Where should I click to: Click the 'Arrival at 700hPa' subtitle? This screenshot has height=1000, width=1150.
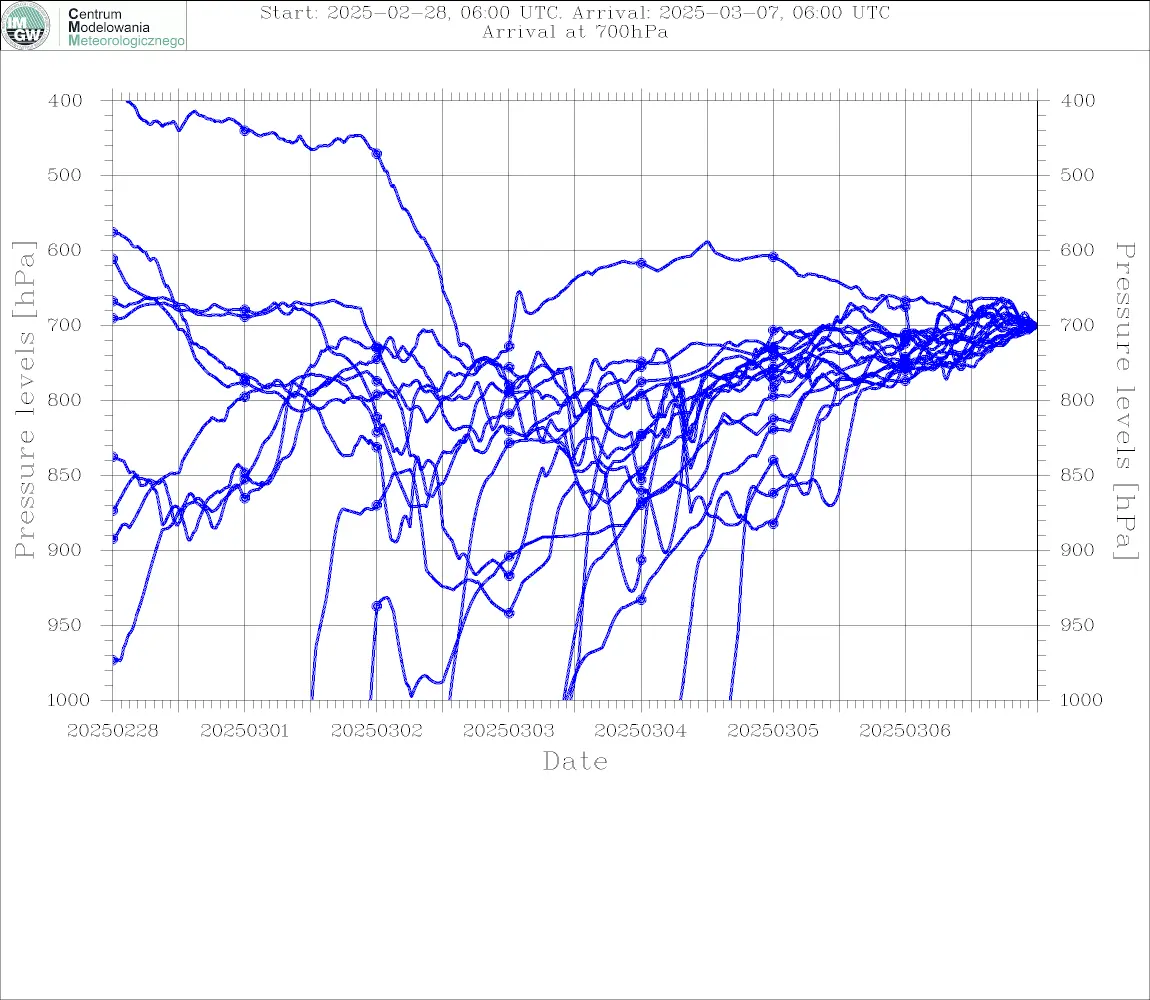(575, 32)
